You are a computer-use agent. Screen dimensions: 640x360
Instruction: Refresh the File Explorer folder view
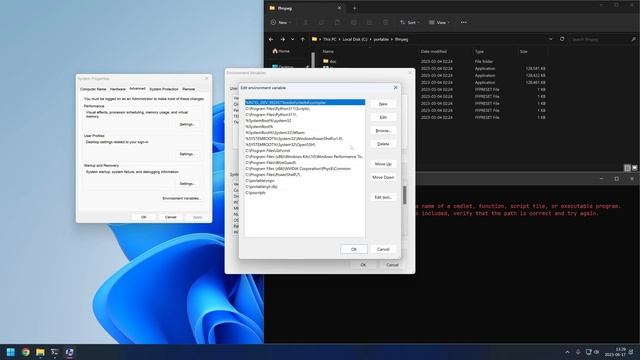click(x=562, y=39)
